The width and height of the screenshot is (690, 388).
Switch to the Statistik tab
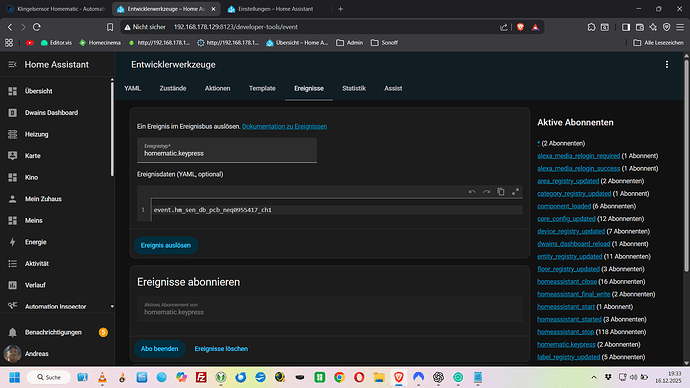354,88
